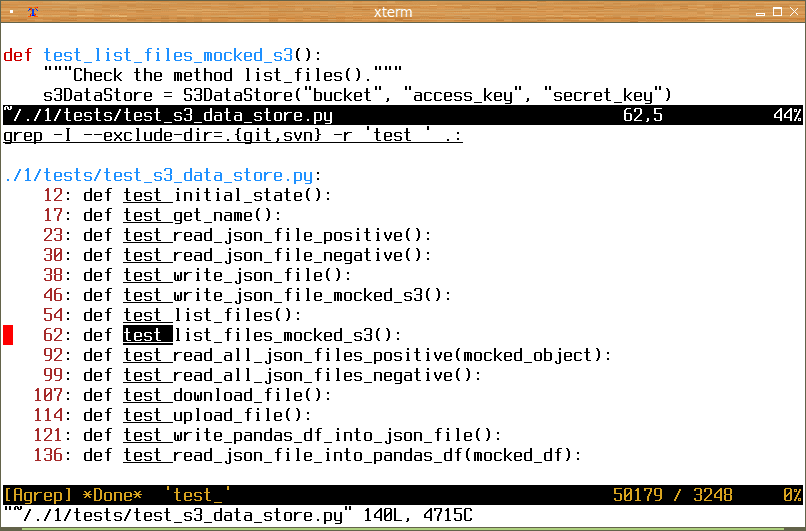Click highlighted match on line 62
The width and height of the screenshot is (806, 531).
pos(148,335)
